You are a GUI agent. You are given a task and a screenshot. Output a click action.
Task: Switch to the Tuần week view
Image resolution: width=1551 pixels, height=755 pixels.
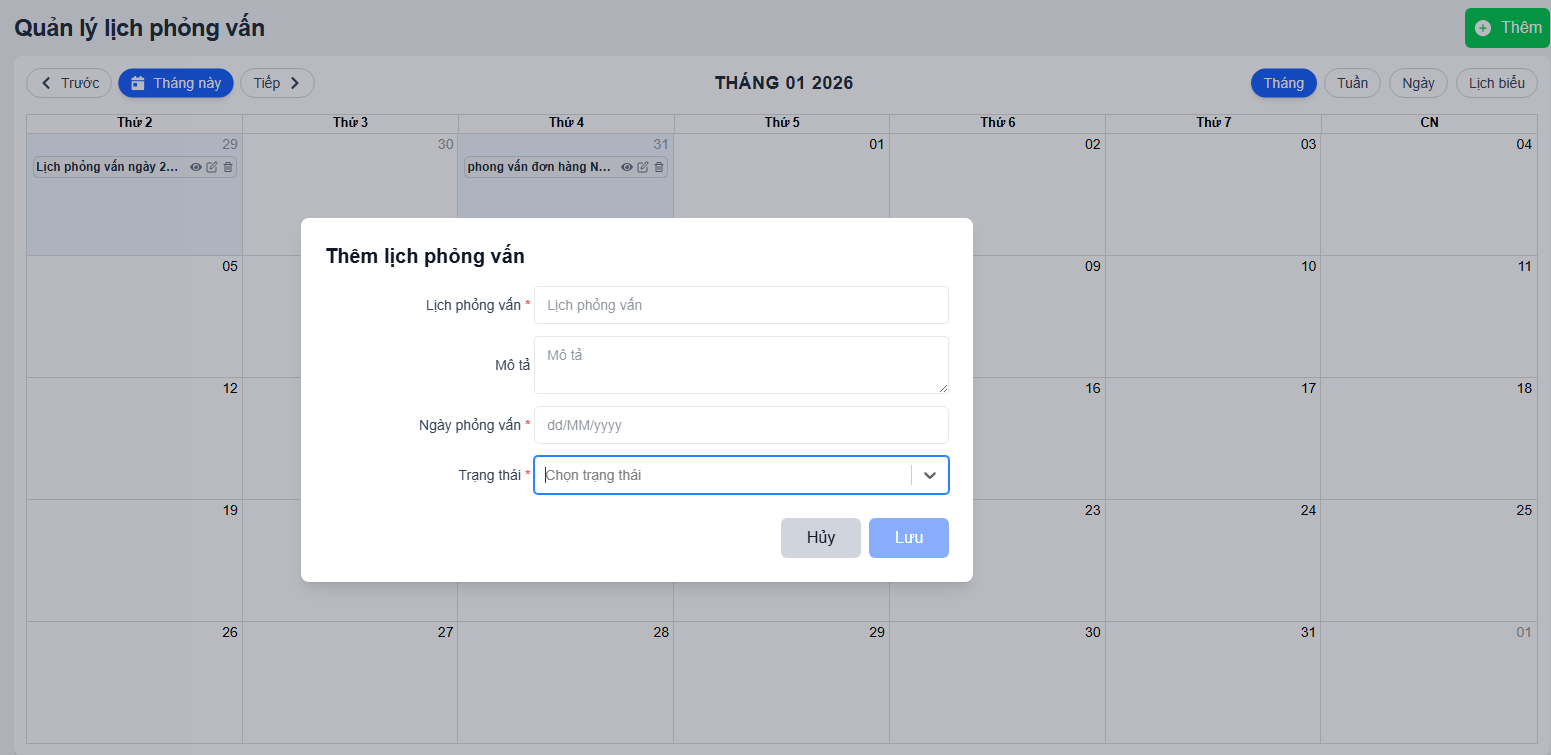[1352, 83]
